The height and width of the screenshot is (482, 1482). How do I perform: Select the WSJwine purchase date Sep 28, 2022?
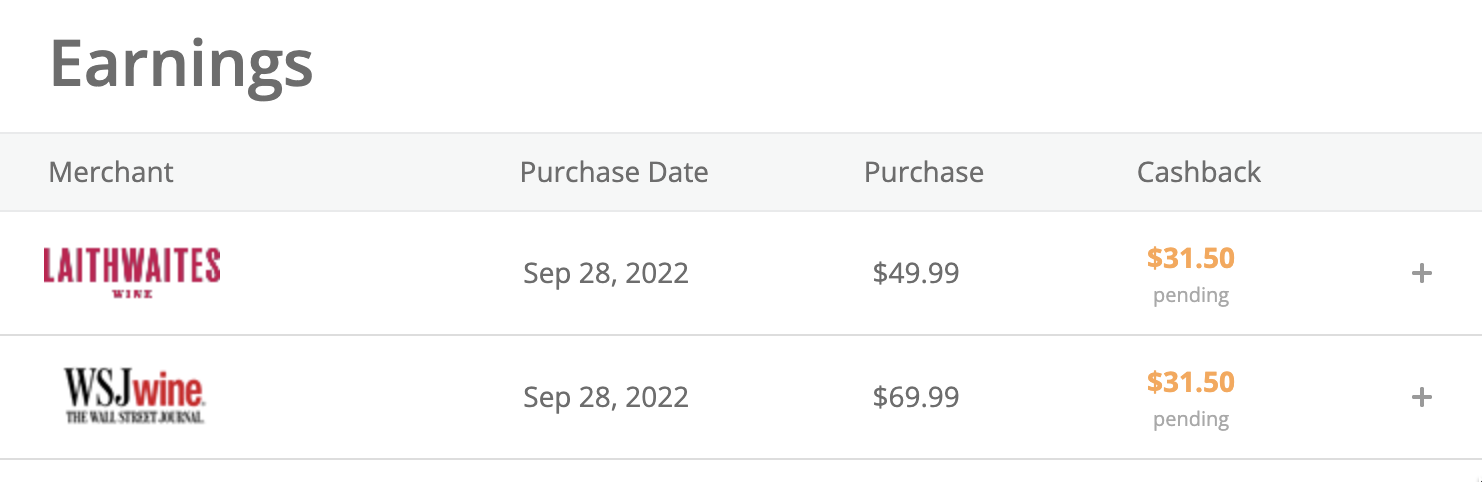606,398
